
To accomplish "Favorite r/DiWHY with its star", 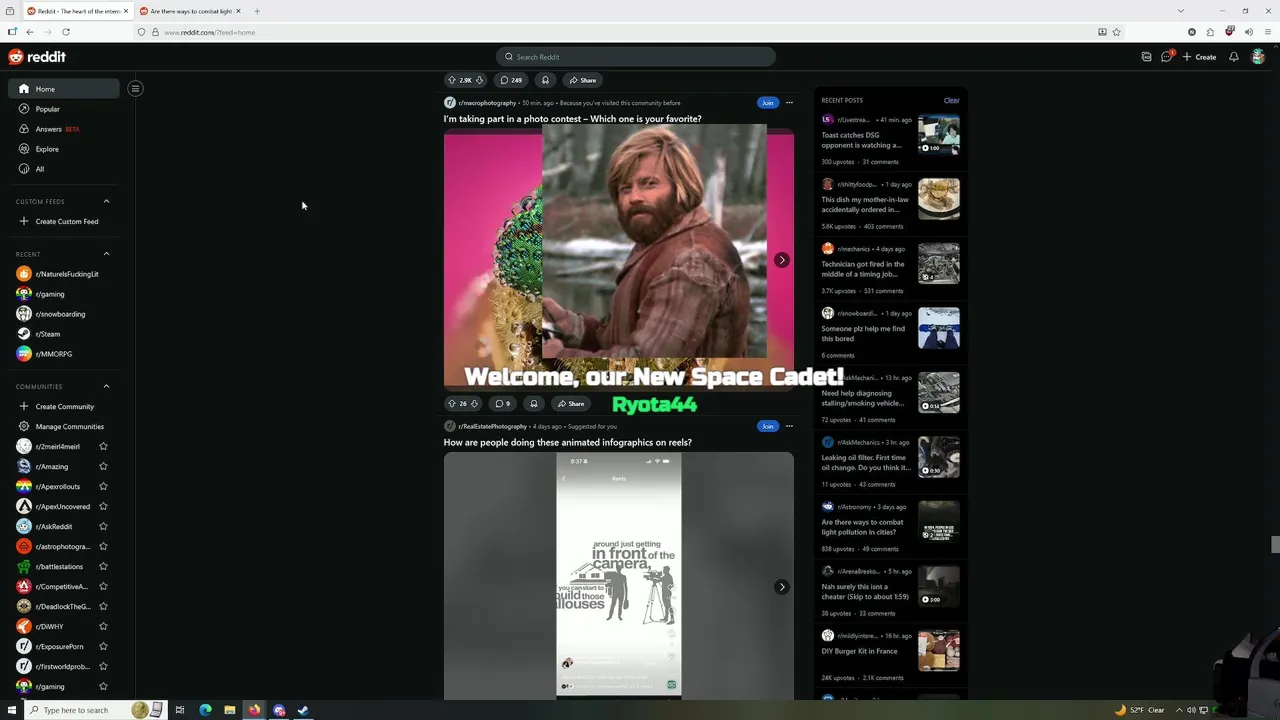I will point(103,626).
